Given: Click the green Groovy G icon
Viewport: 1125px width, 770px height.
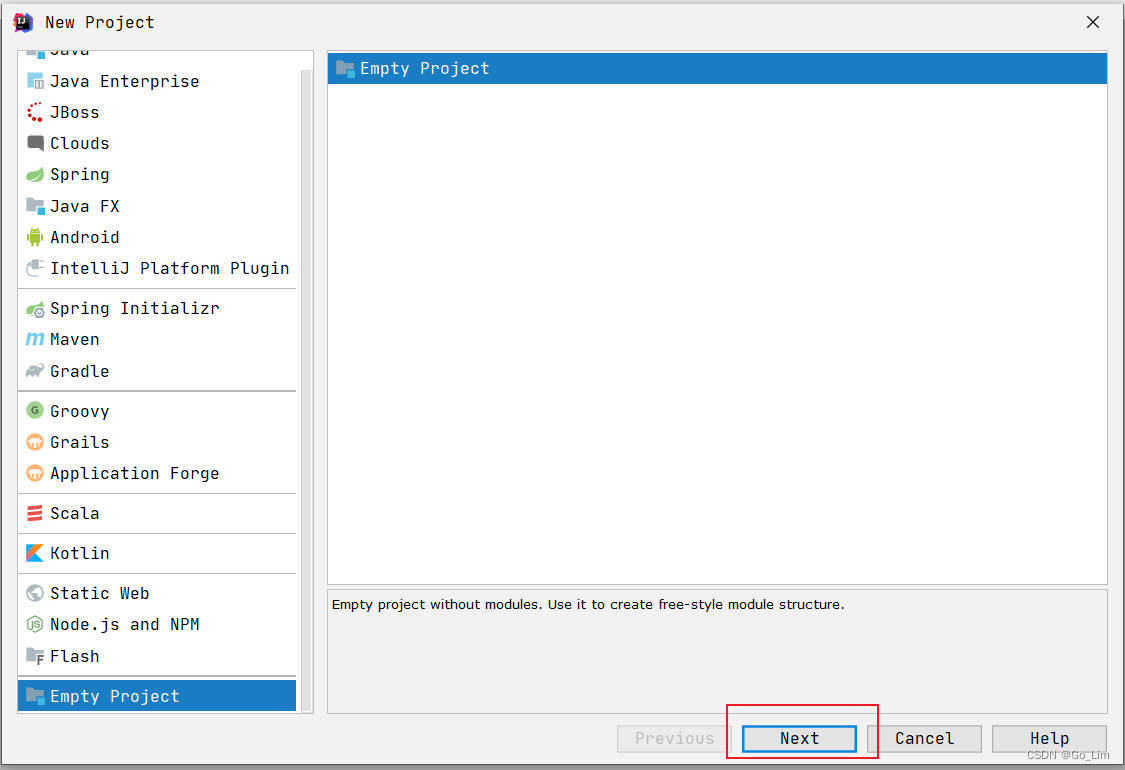Looking at the screenshot, I should click(x=34, y=410).
